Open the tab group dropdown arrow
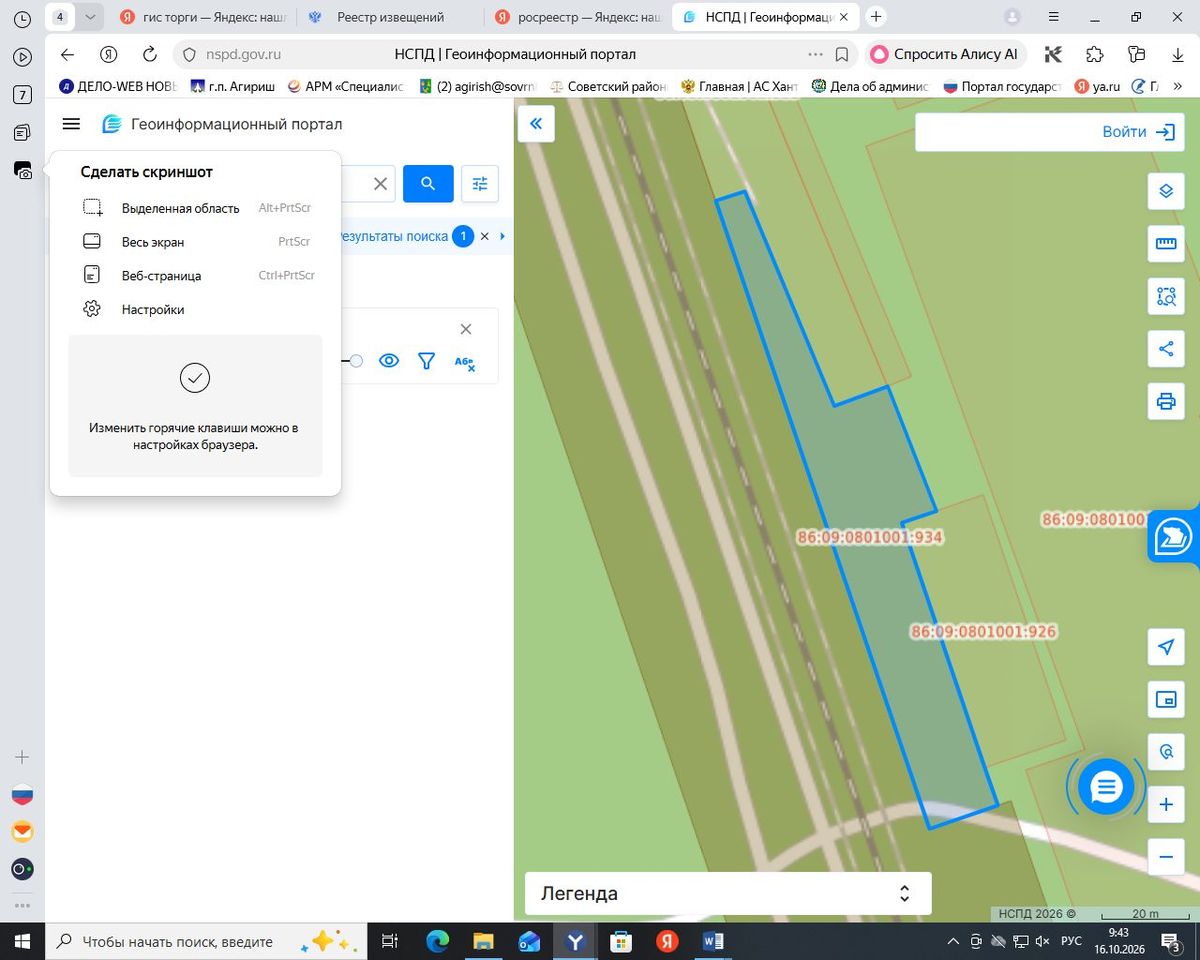 pyautogui.click(x=90, y=17)
